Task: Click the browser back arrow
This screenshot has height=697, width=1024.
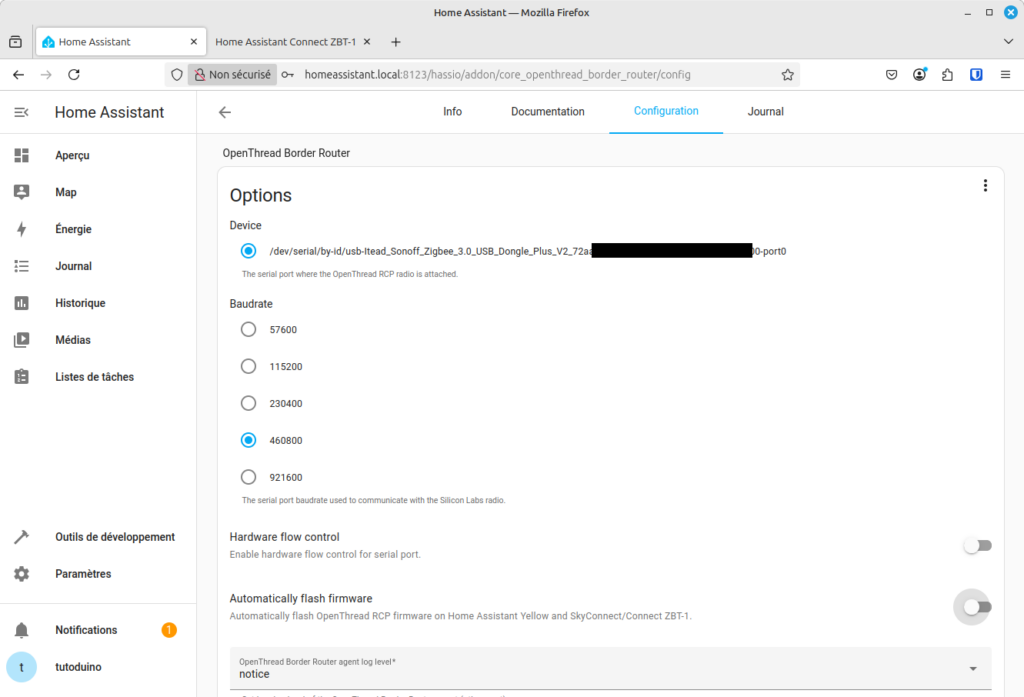Action: [18, 74]
